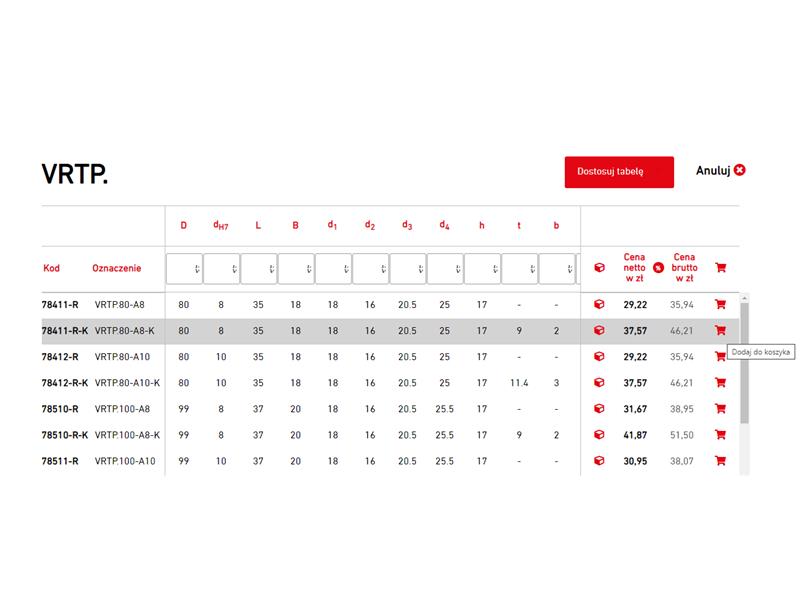The width and height of the screenshot is (800, 600).
Task: Click designation VRTP.100-A8
Action: point(122,409)
